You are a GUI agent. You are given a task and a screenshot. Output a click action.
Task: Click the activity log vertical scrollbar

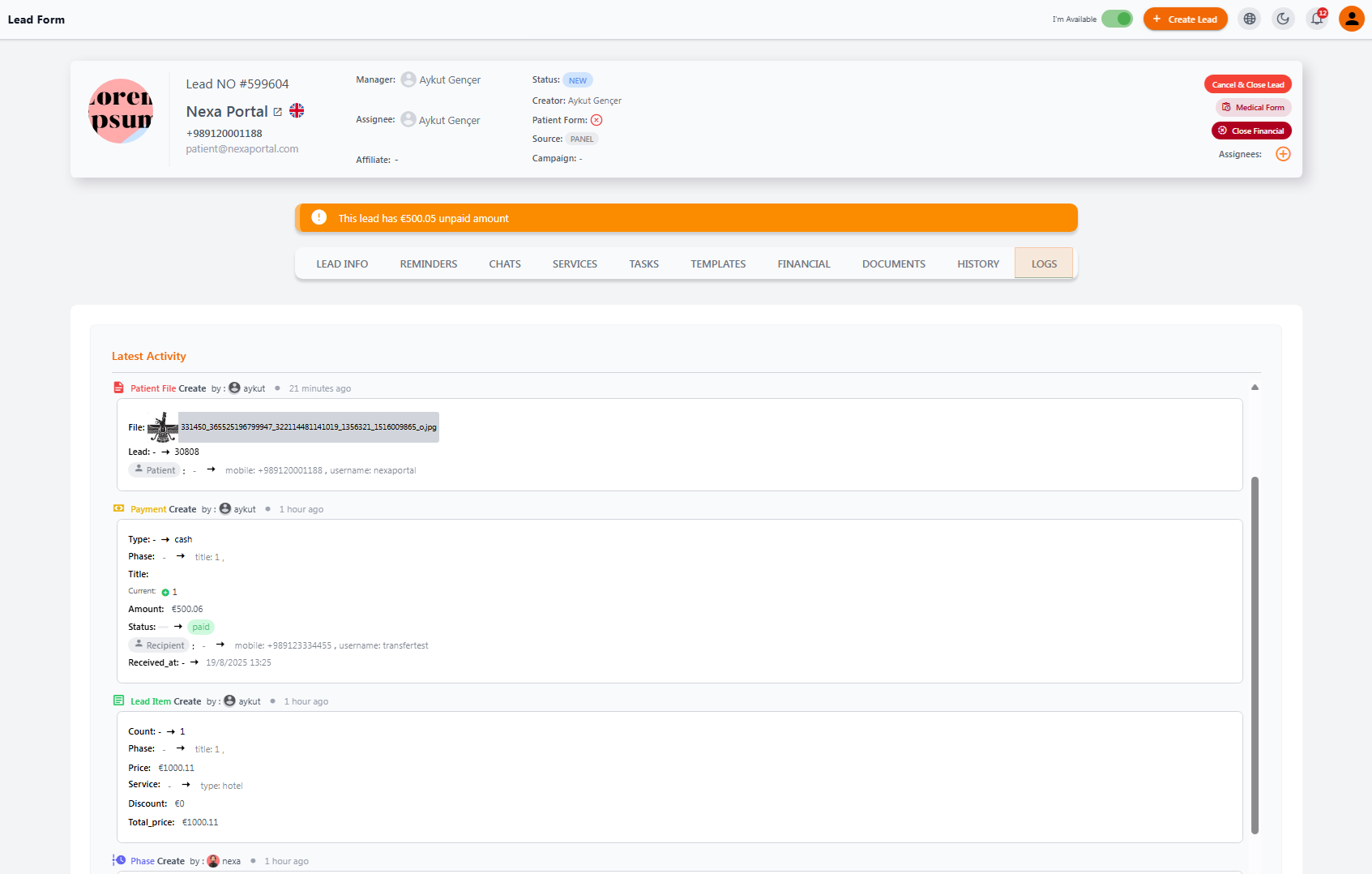1254,654
